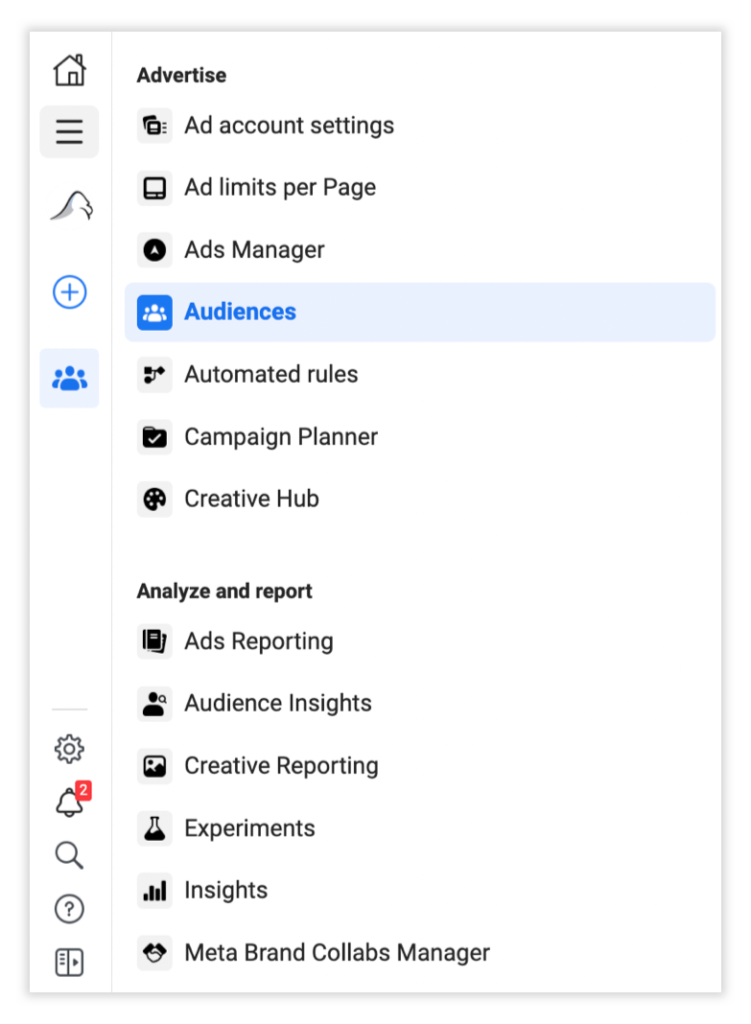
Task: Click the Creative Hub palette icon
Action: pos(155,500)
